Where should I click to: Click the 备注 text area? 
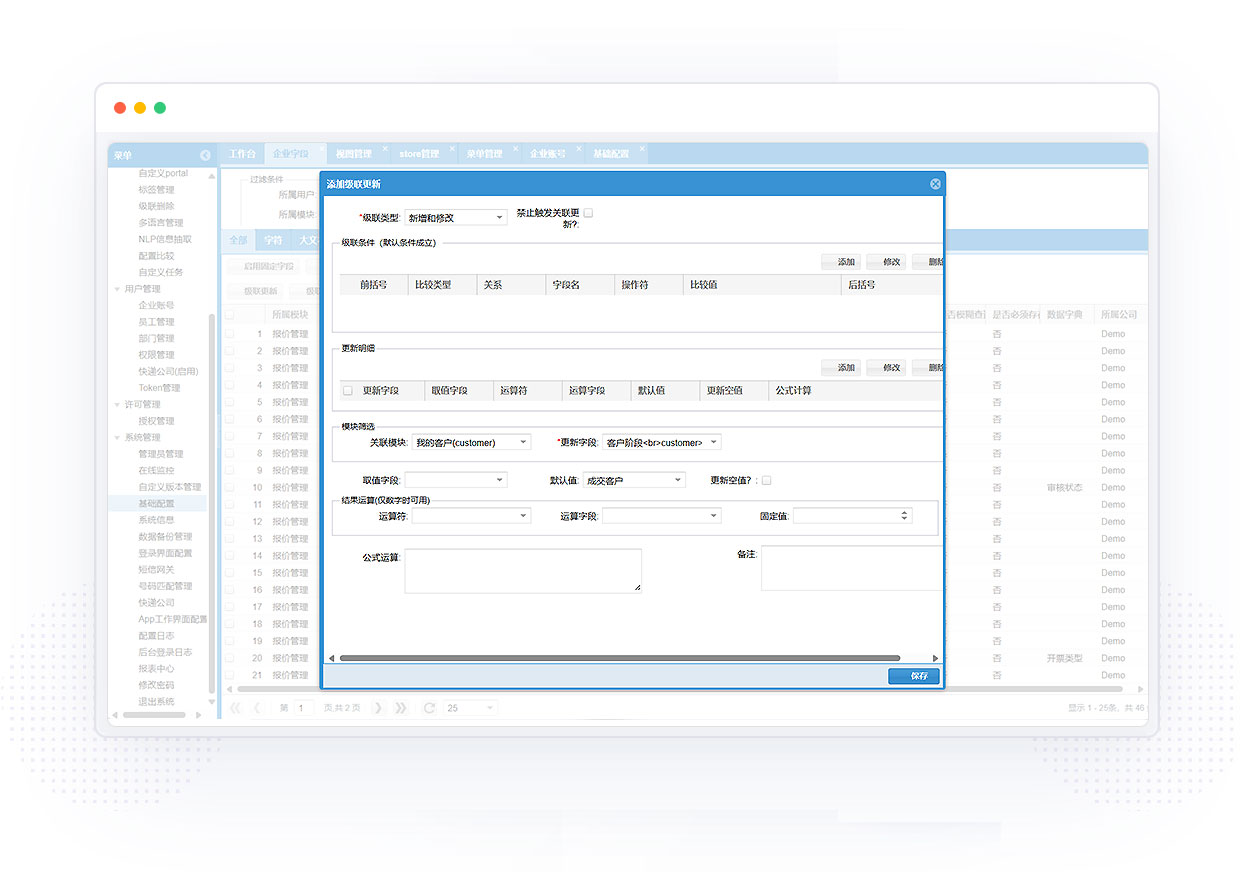click(852, 569)
